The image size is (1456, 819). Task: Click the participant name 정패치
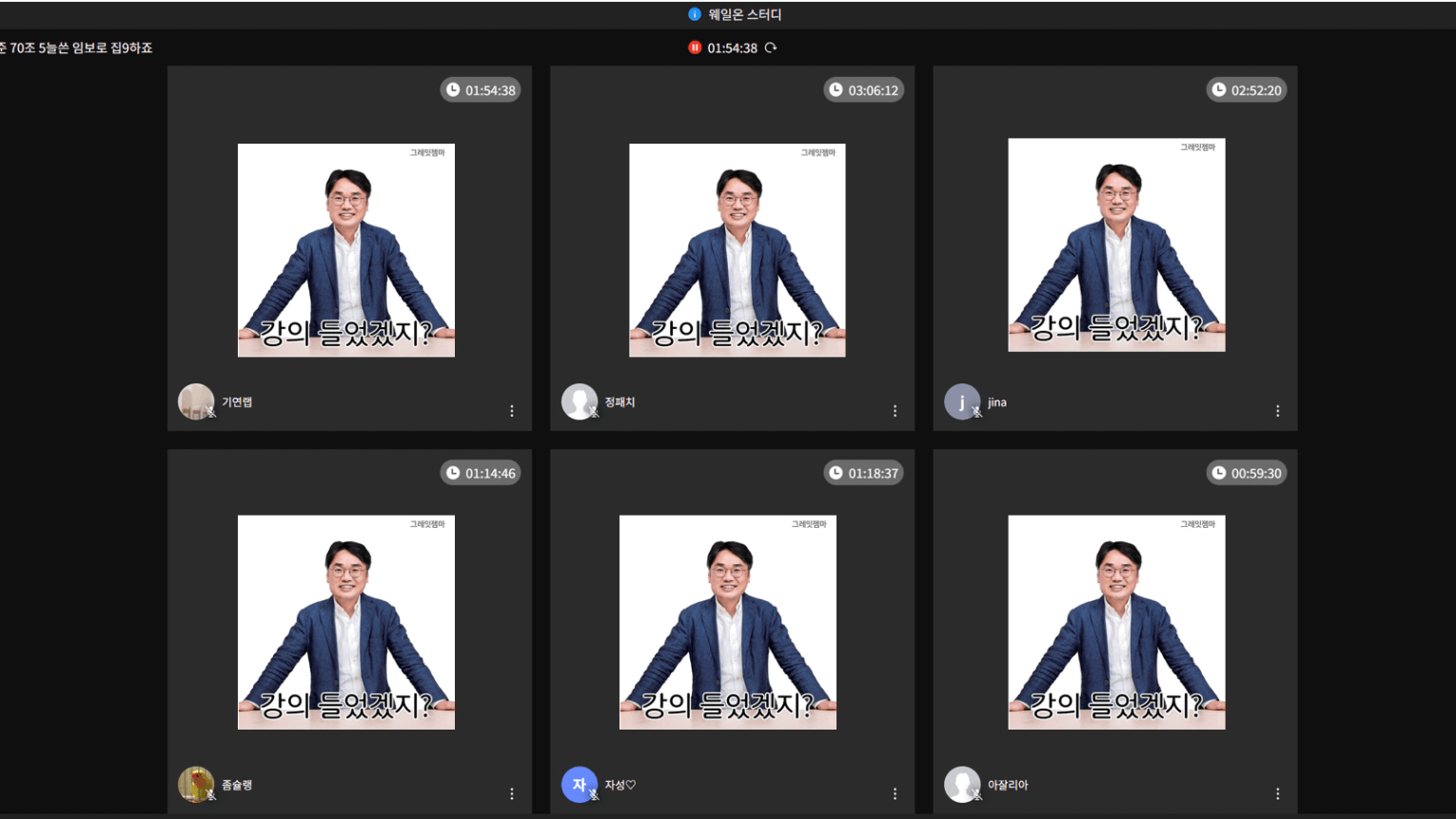click(x=620, y=402)
